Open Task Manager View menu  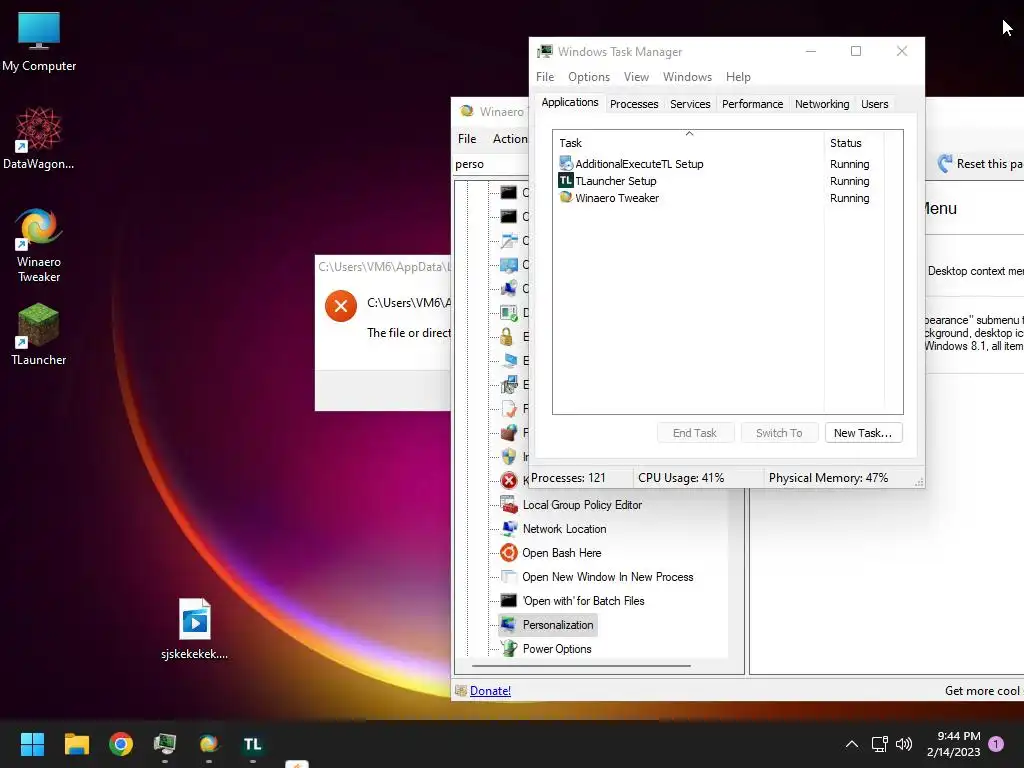click(x=636, y=77)
